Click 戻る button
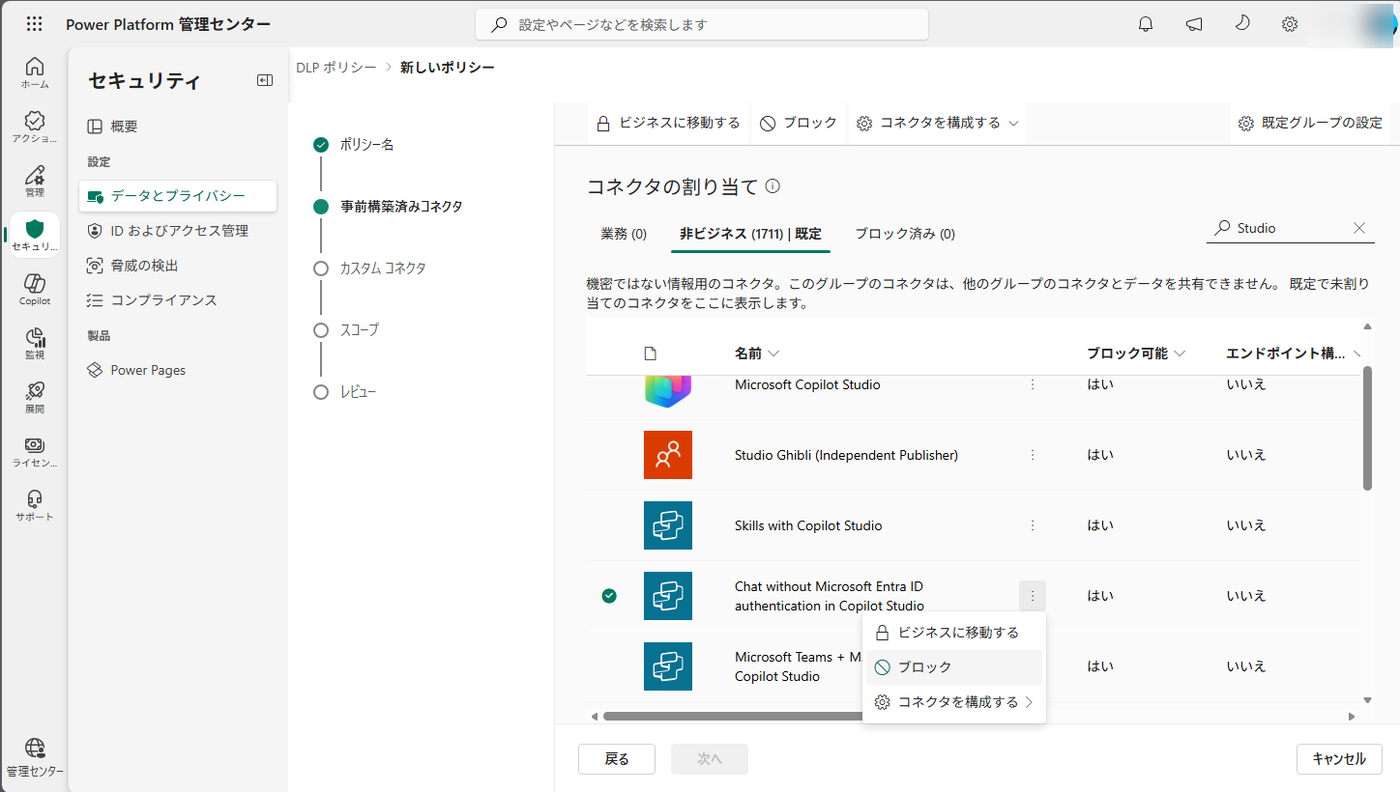Viewport: 1400px width, 792px height. click(617, 759)
